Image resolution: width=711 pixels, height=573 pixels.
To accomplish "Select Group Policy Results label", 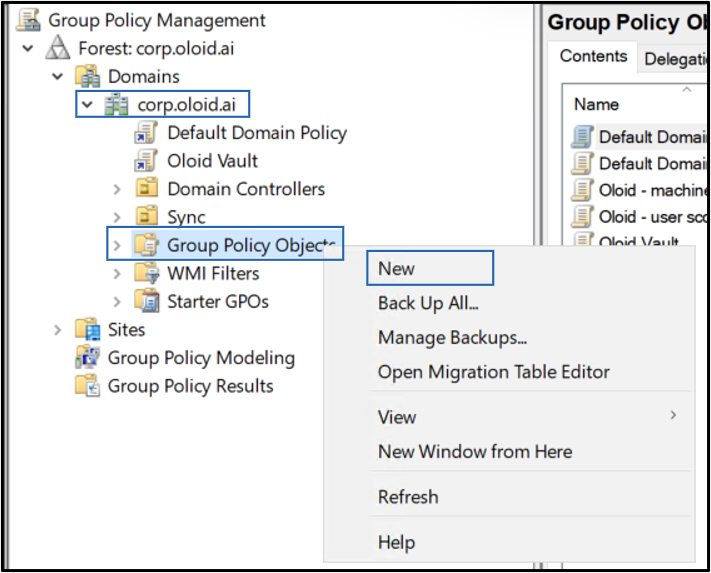I will [190, 386].
